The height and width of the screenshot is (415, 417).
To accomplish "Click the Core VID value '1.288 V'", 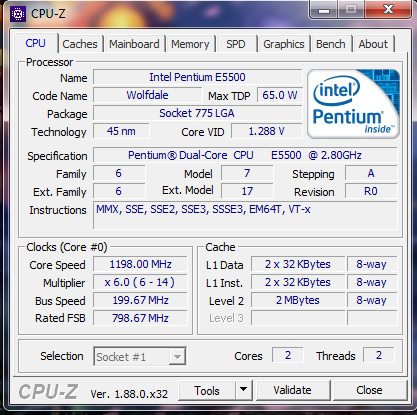I will tap(267, 131).
